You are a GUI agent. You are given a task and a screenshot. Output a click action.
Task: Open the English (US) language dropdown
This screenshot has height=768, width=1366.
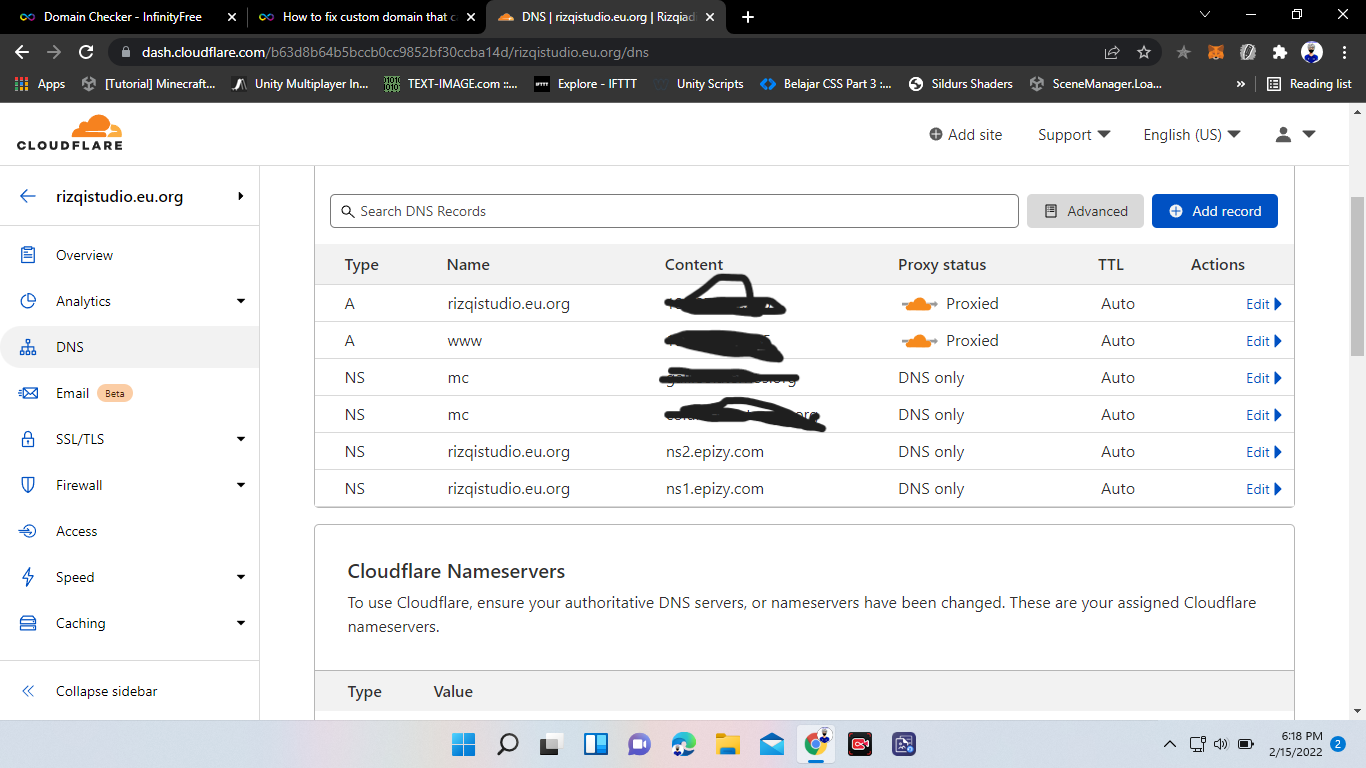point(1191,134)
